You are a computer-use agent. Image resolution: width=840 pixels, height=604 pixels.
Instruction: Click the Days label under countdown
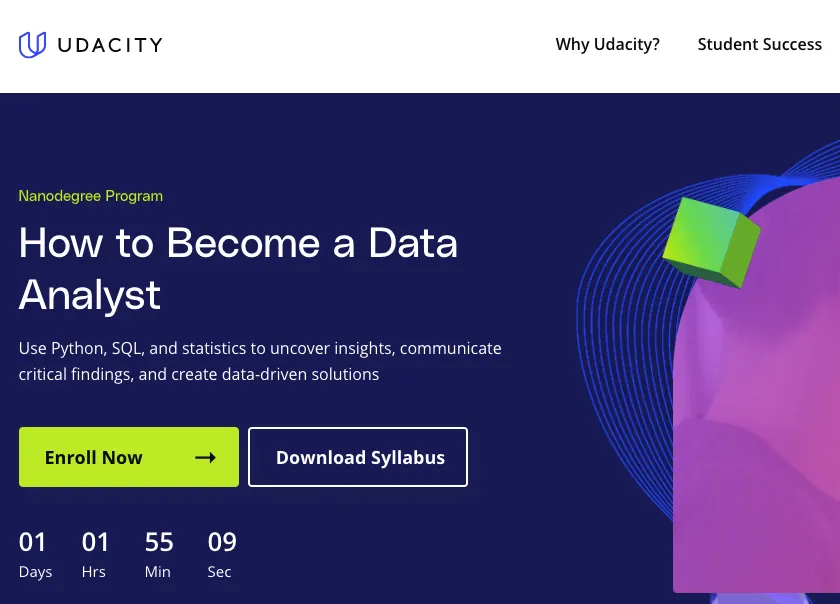coord(35,572)
